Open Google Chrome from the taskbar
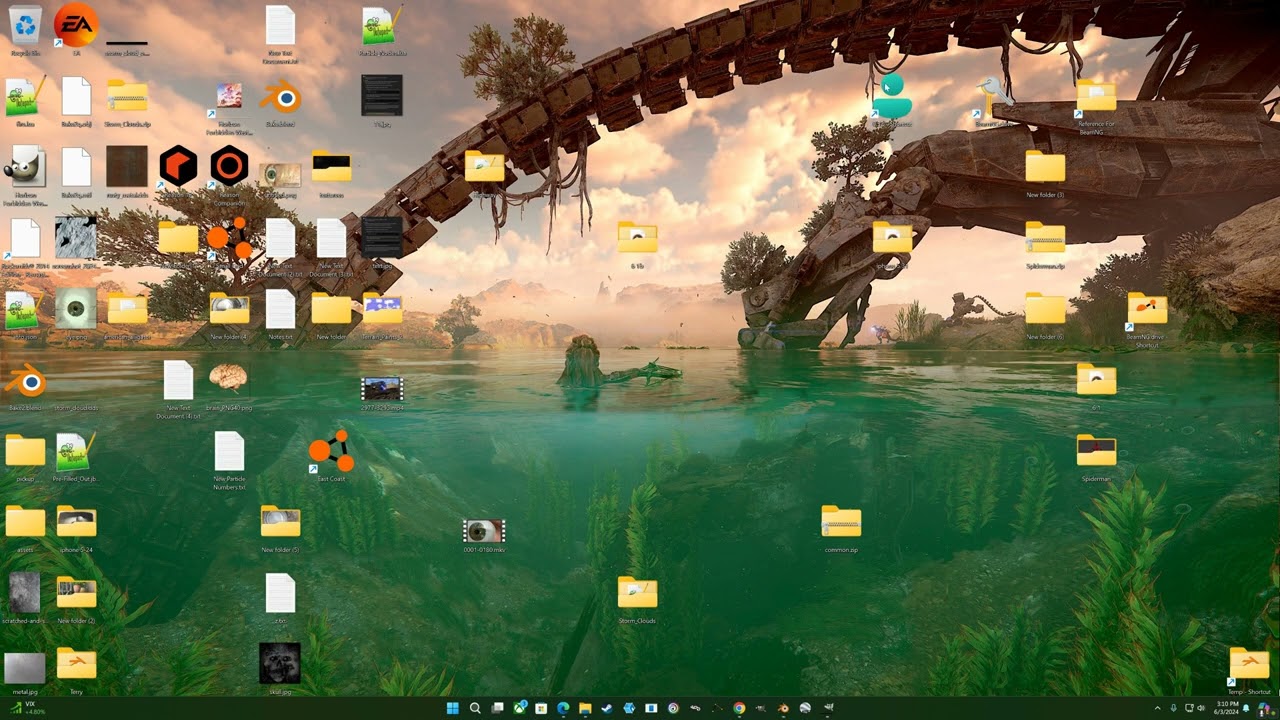The height and width of the screenshot is (720, 1280). (739, 708)
